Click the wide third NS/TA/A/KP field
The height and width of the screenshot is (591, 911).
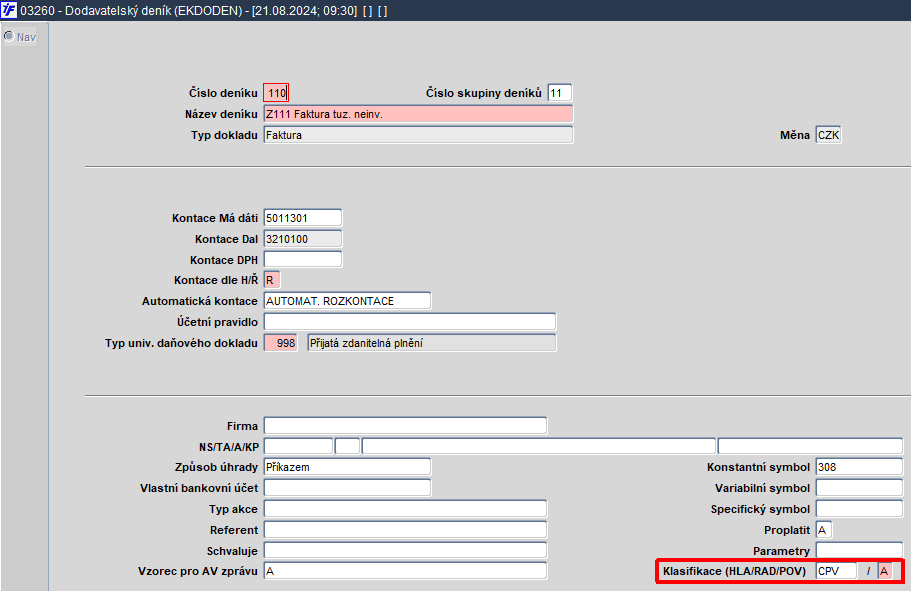pyautogui.click(x=539, y=446)
